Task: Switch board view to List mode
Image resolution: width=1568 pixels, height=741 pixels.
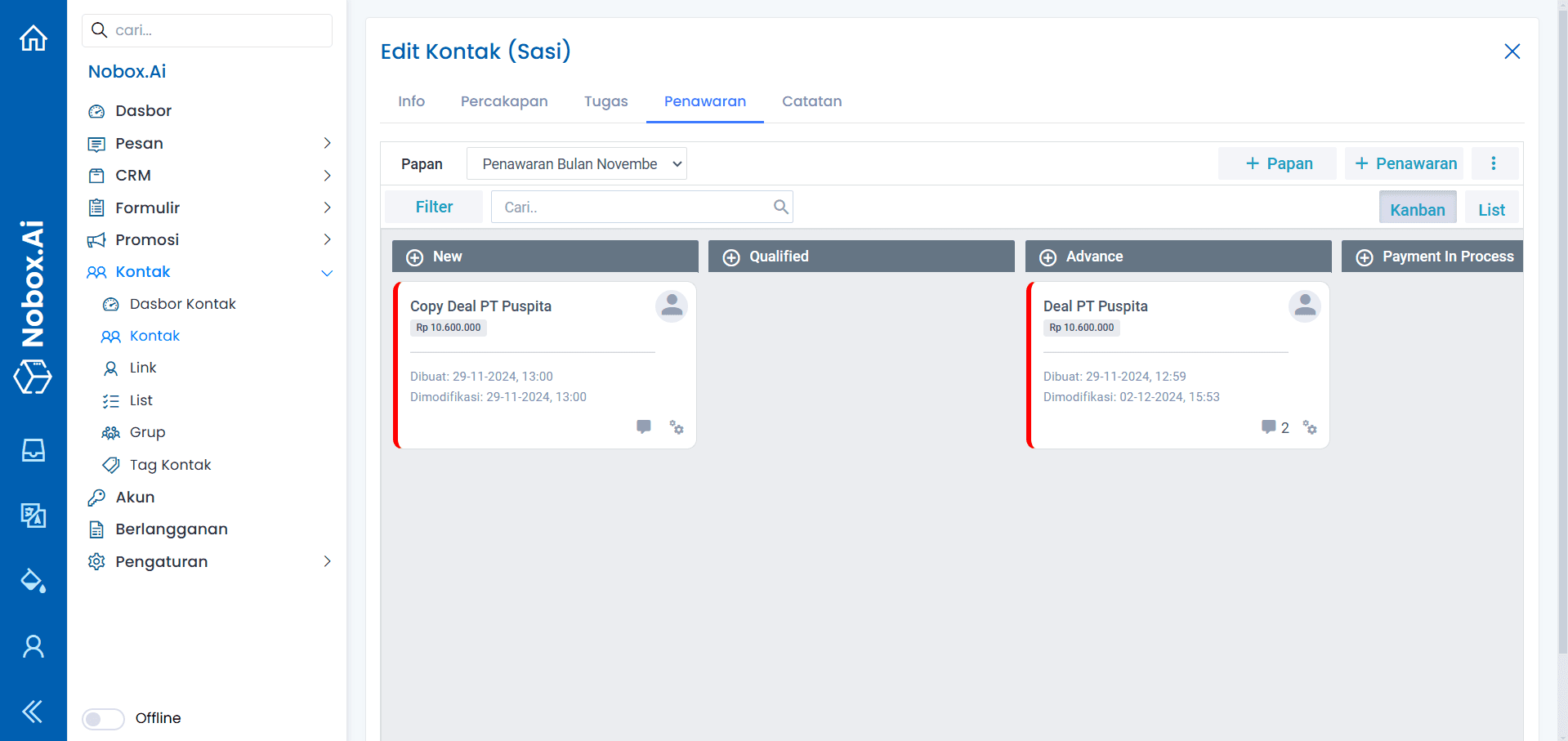Action: click(x=1491, y=208)
